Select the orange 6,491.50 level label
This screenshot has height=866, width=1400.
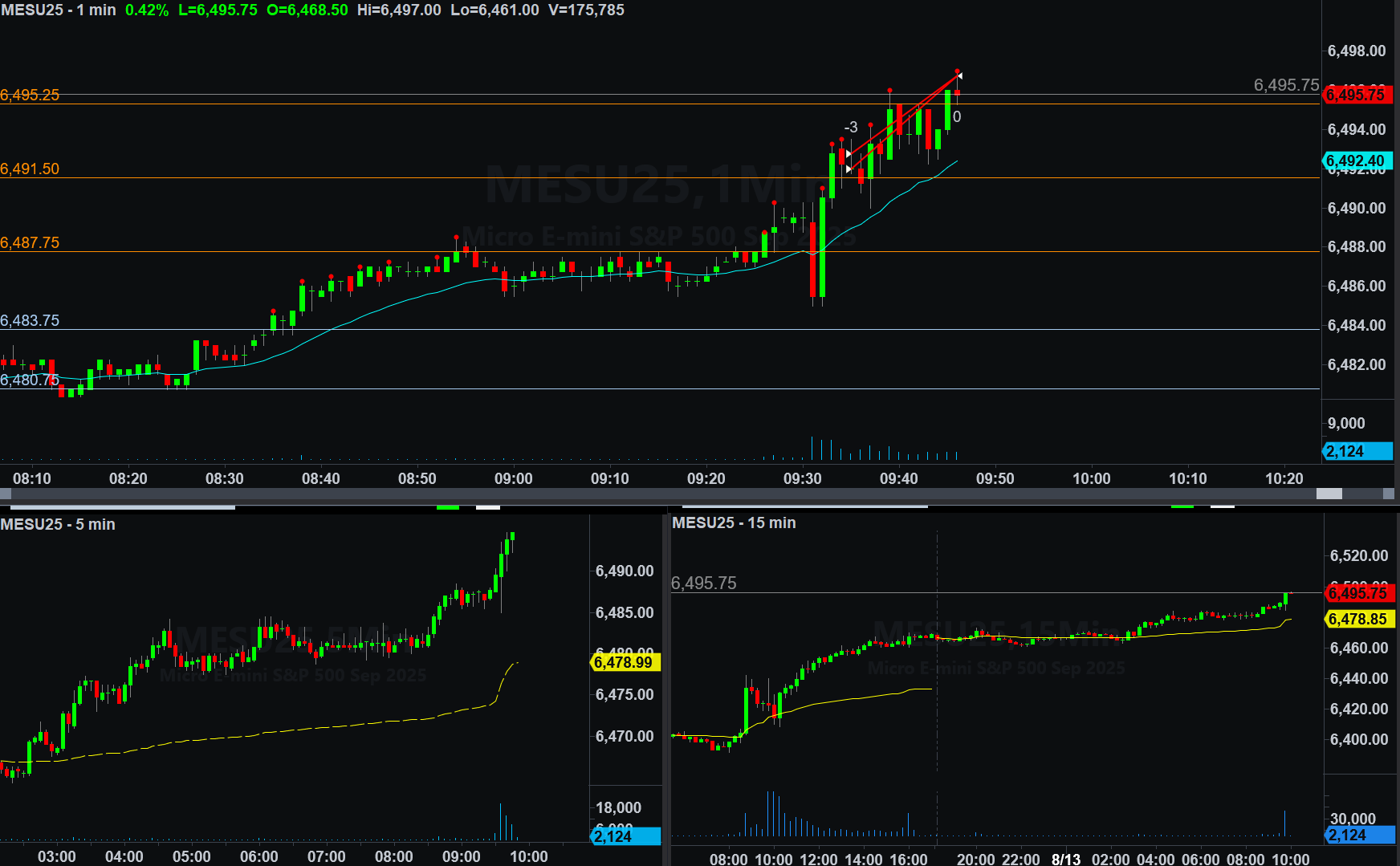coord(31,169)
